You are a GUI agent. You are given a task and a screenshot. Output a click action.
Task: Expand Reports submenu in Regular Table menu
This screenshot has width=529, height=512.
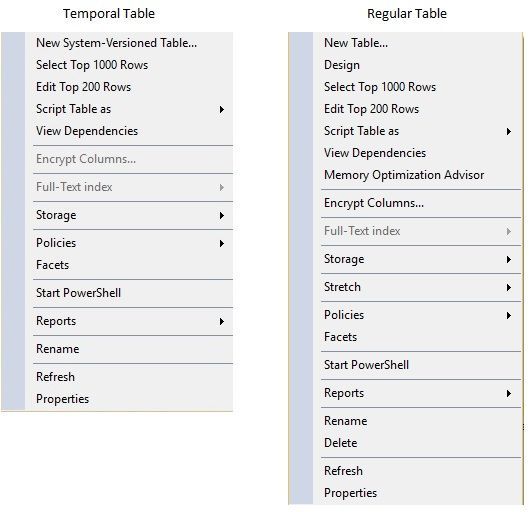pos(417,393)
